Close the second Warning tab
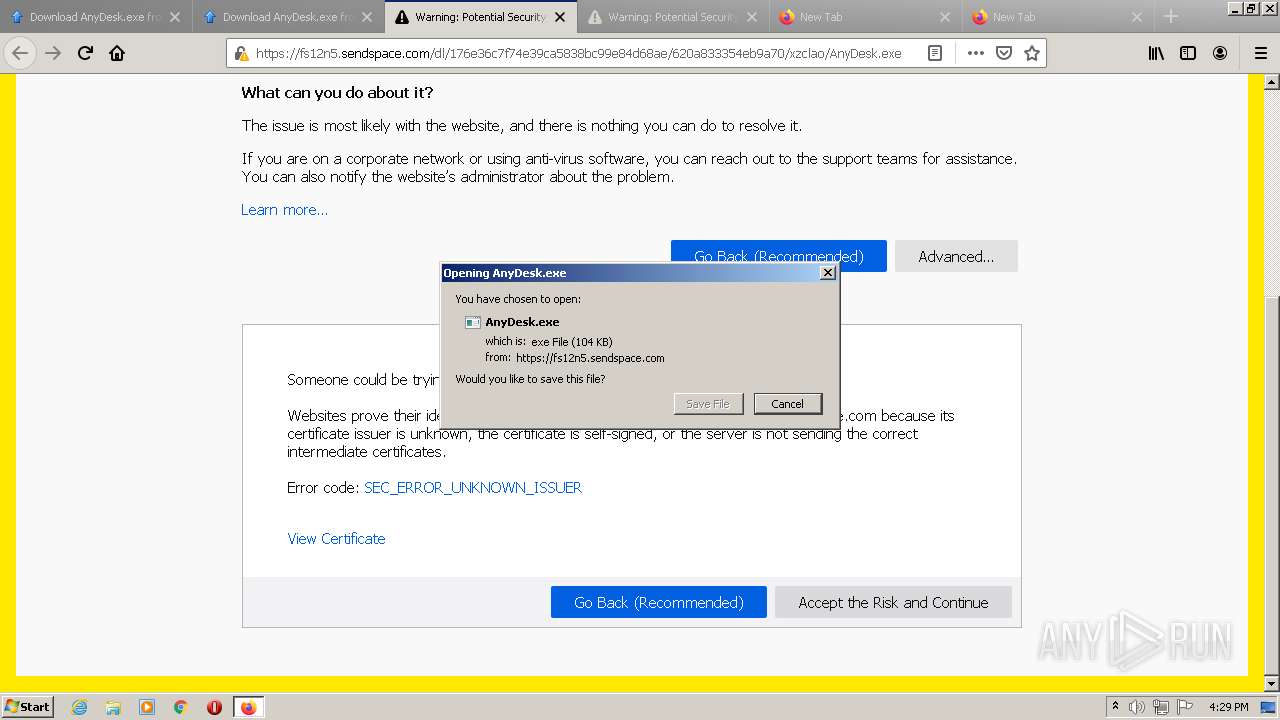The image size is (1280, 720). tap(752, 17)
